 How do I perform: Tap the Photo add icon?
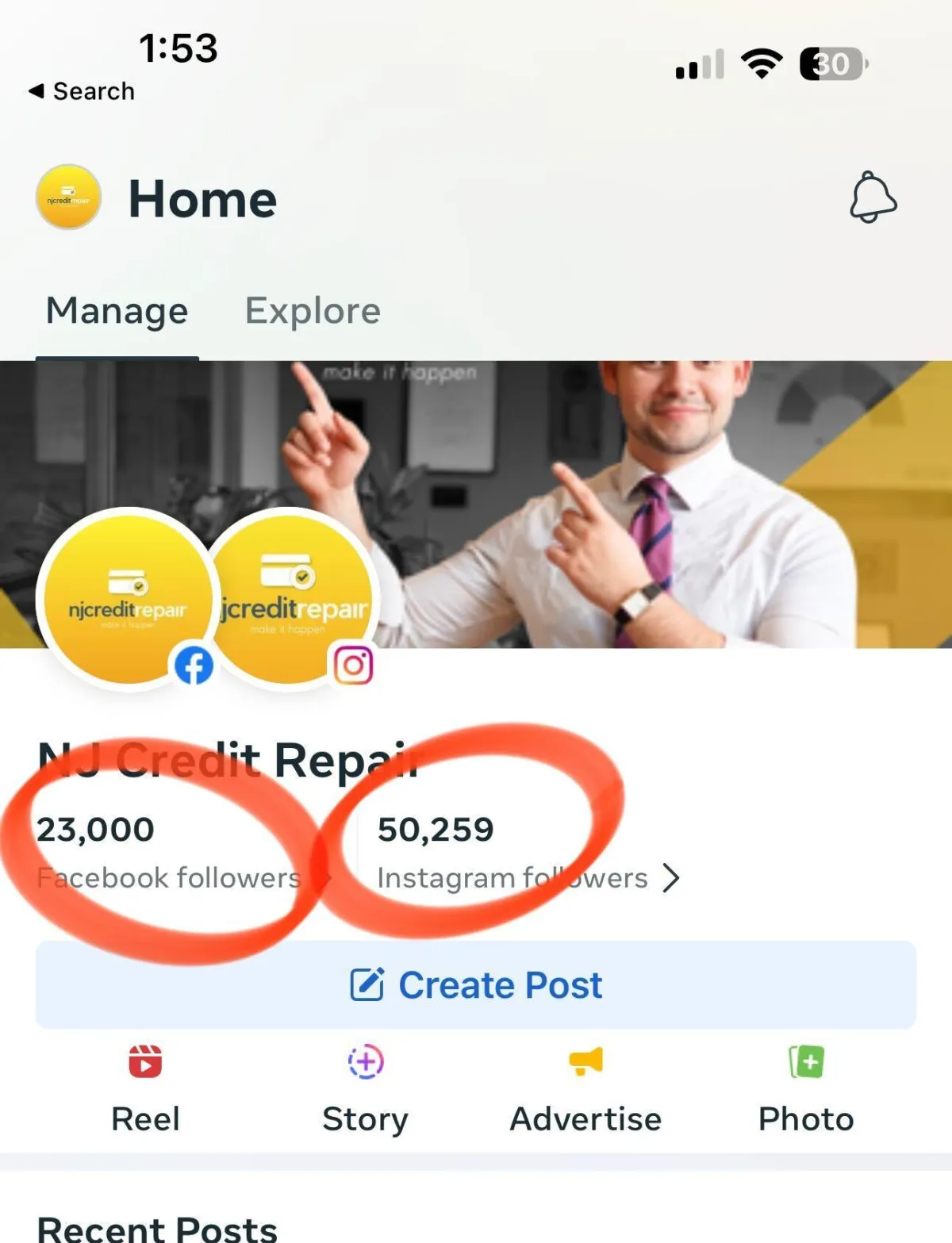click(806, 1061)
